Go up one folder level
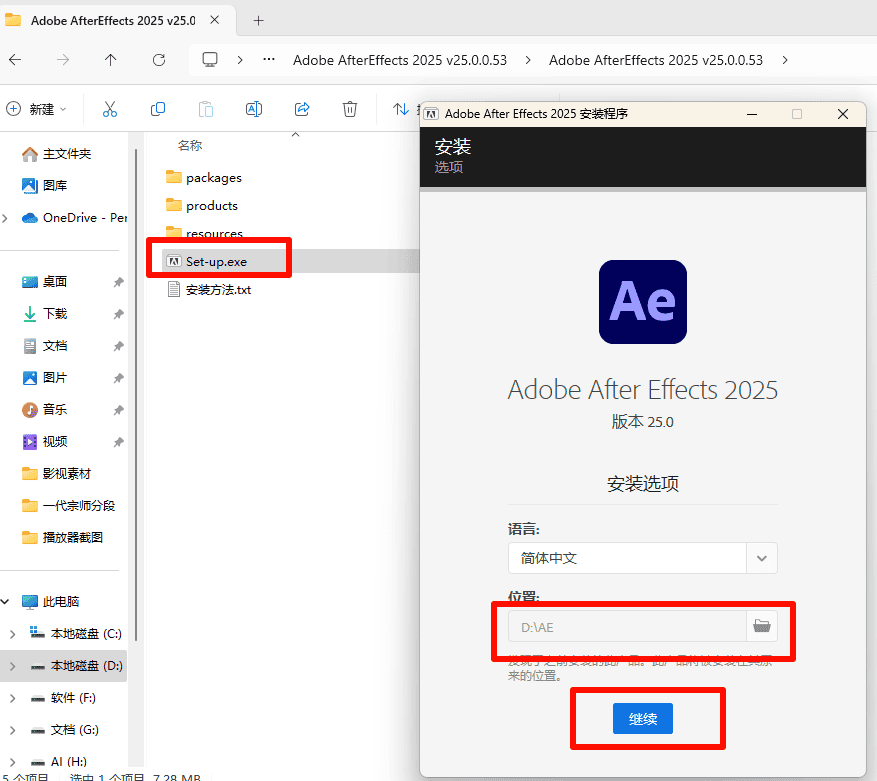The height and width of the screenshot is (781, 877). (x=111, y=60)
